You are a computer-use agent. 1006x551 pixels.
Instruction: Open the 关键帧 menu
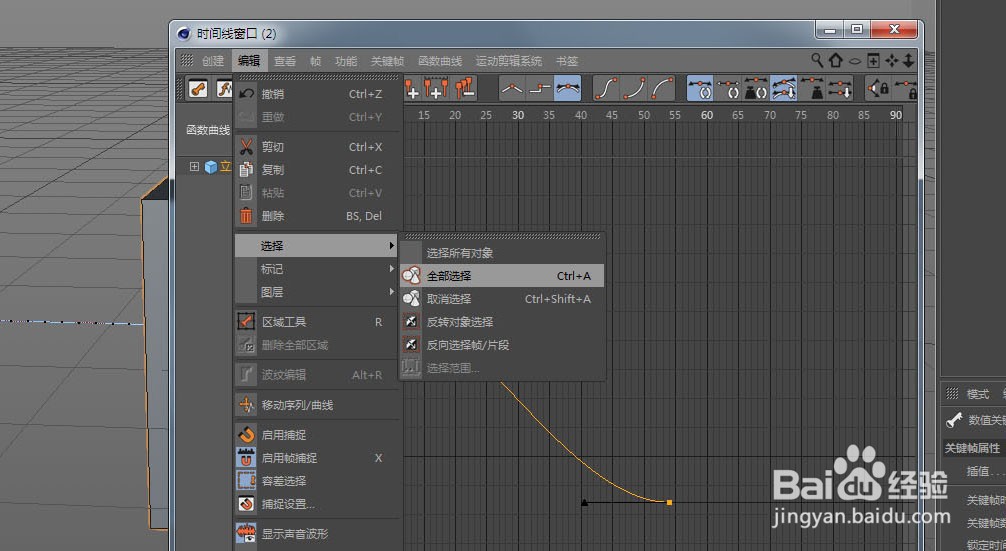[388, 61]
